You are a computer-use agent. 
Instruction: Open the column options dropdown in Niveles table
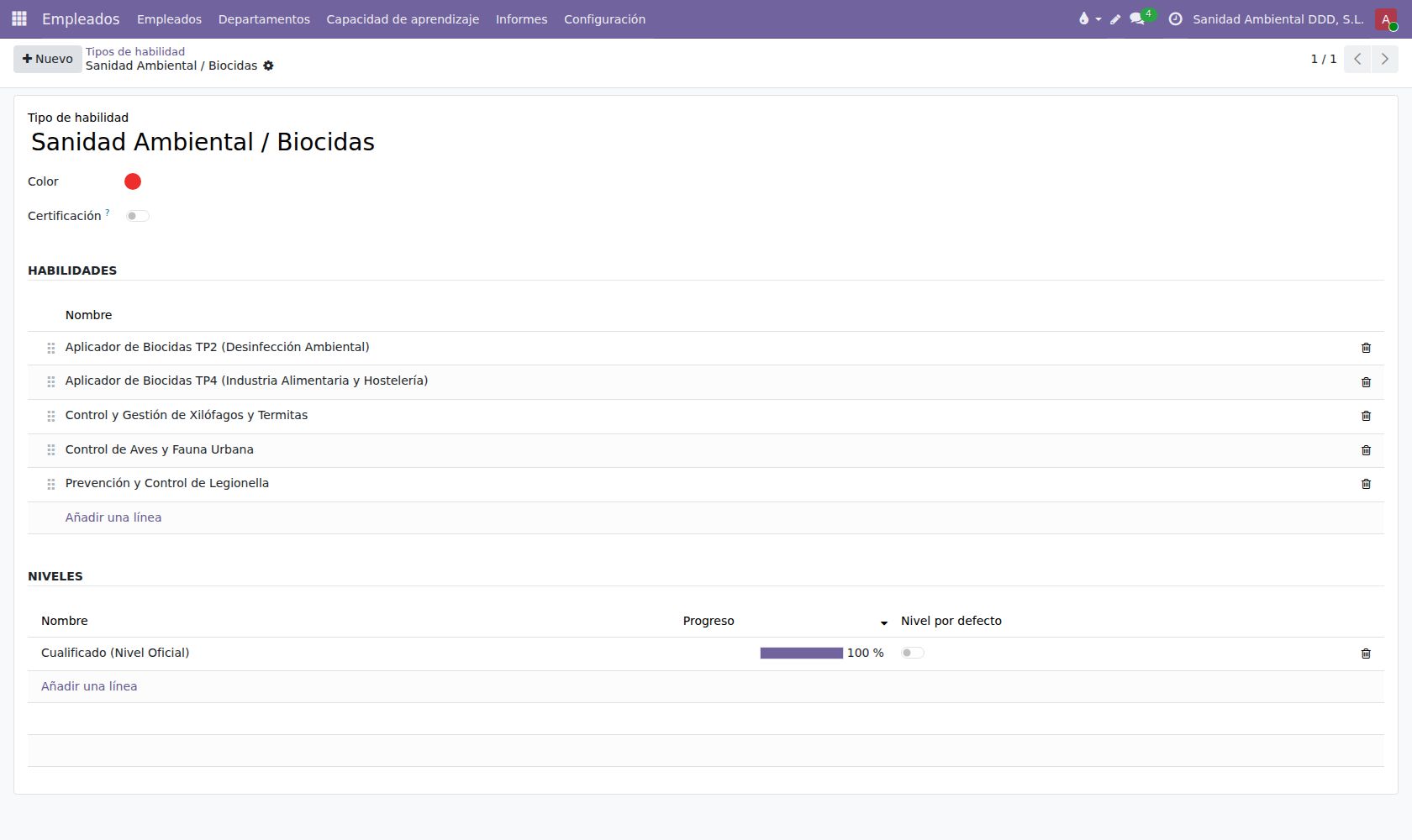point(883,622)
